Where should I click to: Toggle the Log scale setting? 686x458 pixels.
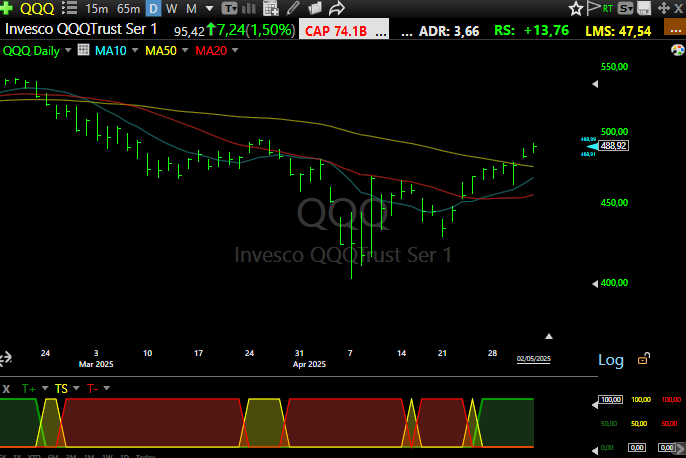[x=611, y=360]
